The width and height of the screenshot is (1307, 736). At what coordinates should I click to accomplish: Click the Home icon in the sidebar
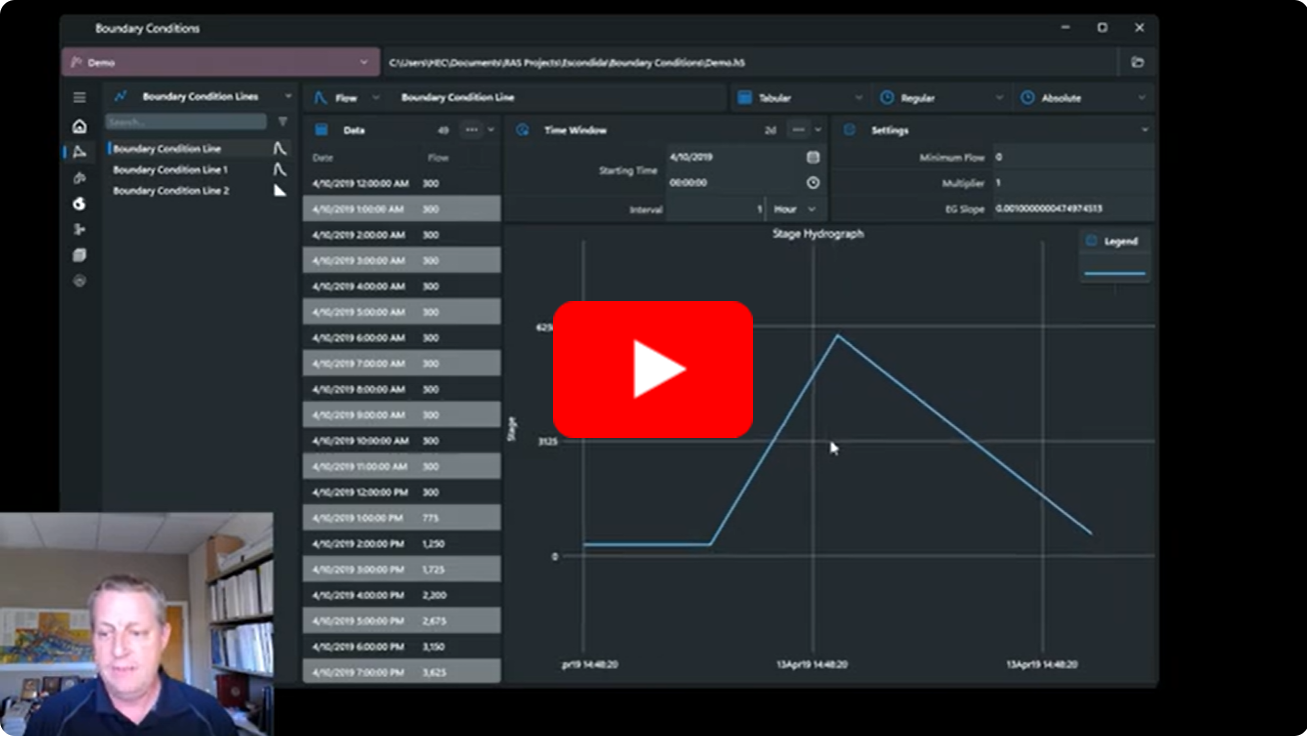coord(79,126)
